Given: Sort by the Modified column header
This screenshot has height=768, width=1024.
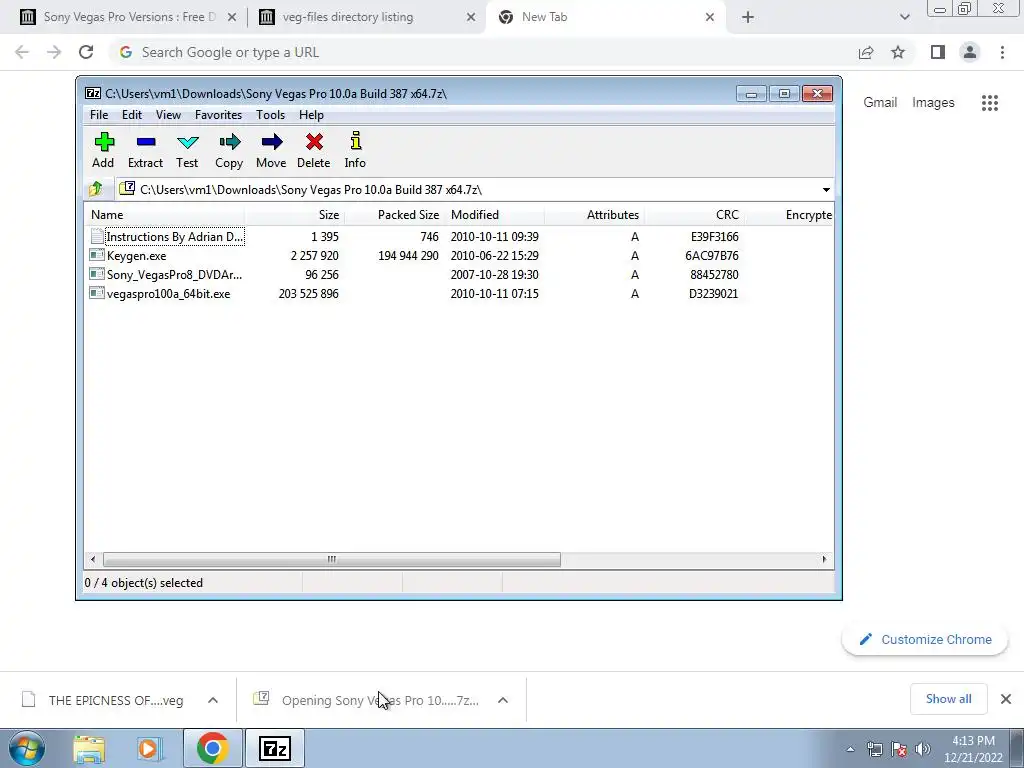Looking at the screenshot, I should point(494,215).
